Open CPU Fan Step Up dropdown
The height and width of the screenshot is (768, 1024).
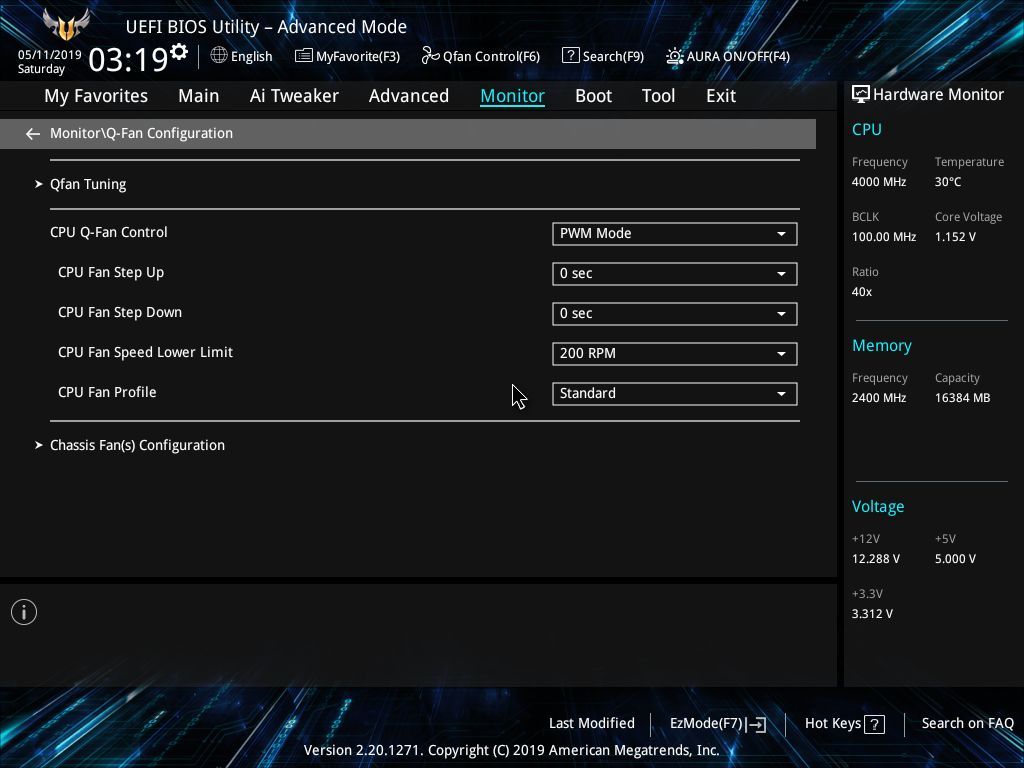pos(675,274)
